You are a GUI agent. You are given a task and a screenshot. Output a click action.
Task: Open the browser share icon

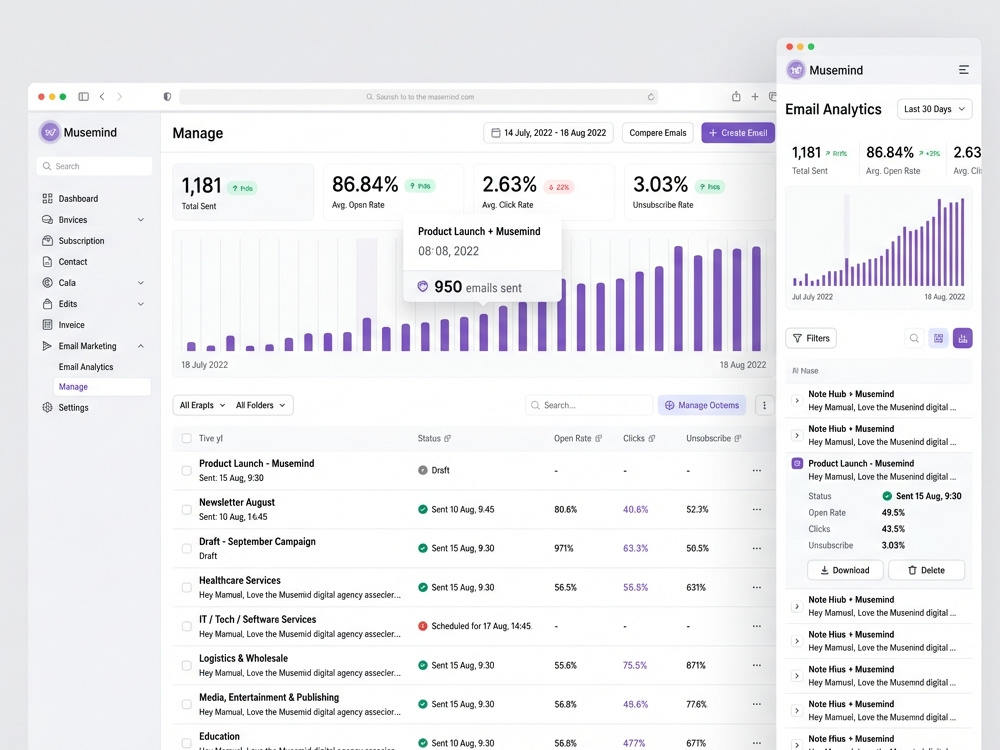[736, 96]
